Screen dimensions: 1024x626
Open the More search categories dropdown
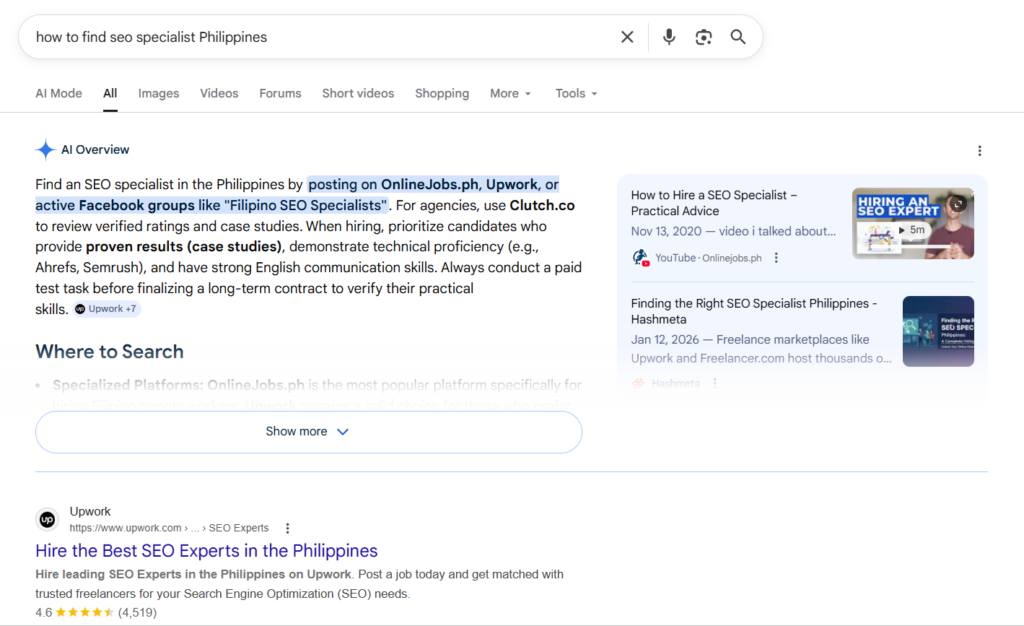510,93
